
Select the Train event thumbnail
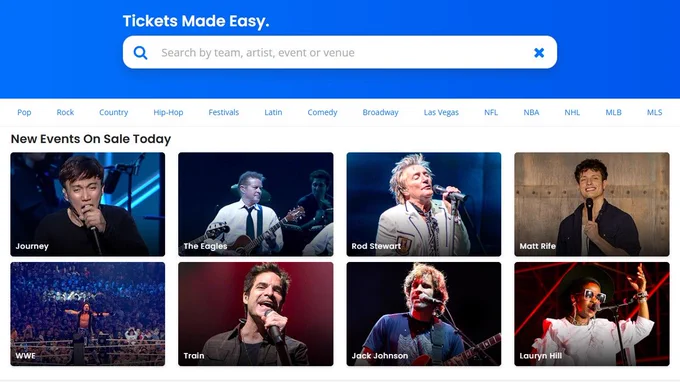point(256,314)
